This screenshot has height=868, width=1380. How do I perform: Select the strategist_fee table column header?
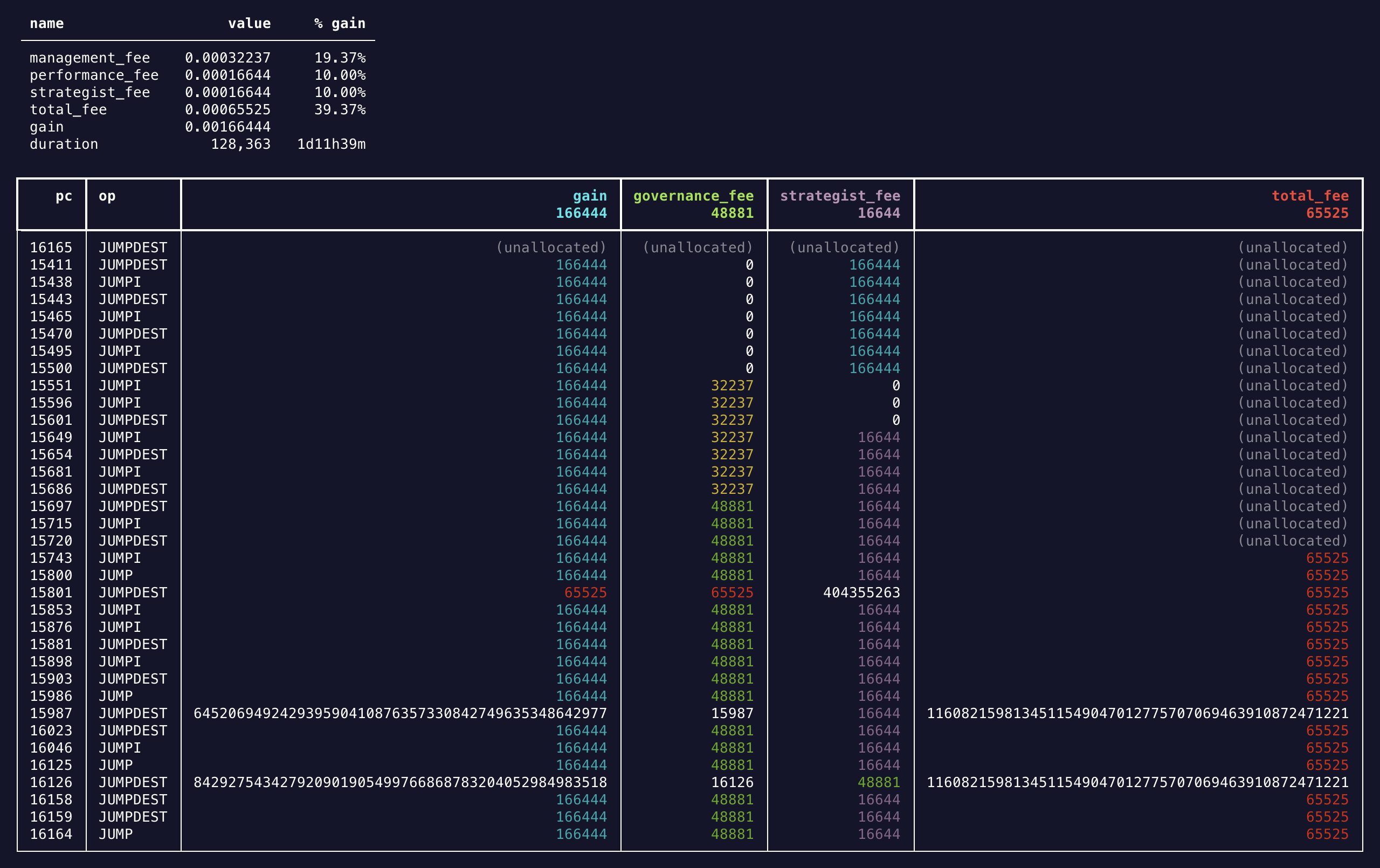click(x=840, y=196)
